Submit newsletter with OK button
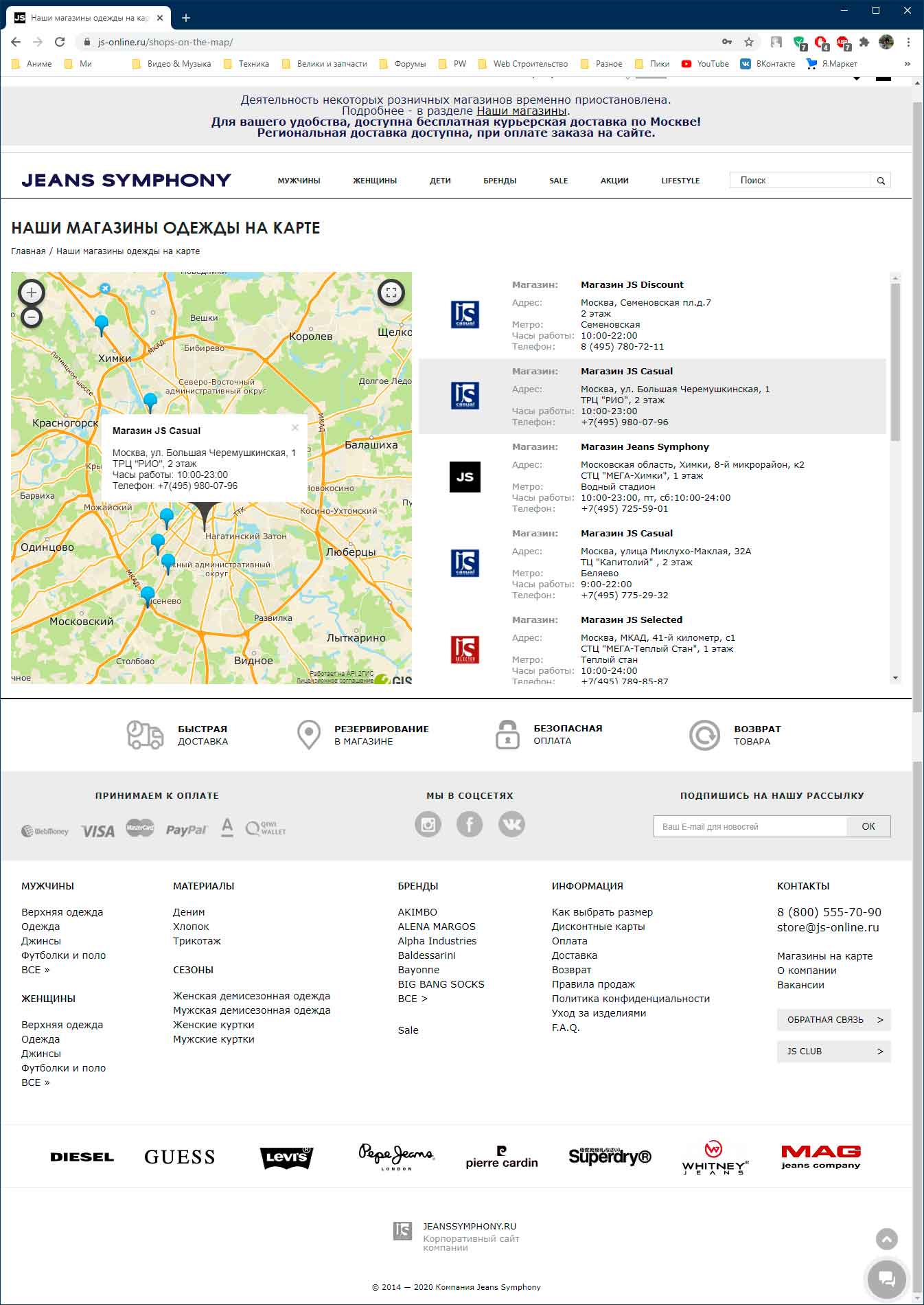This screenshot has height=1305, width=924. pos(868,826)
